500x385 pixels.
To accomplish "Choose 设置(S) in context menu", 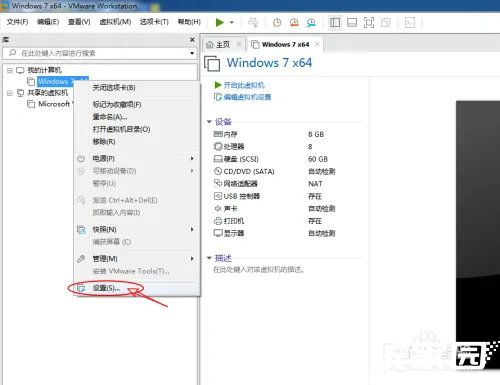I will tap(137, 288).
